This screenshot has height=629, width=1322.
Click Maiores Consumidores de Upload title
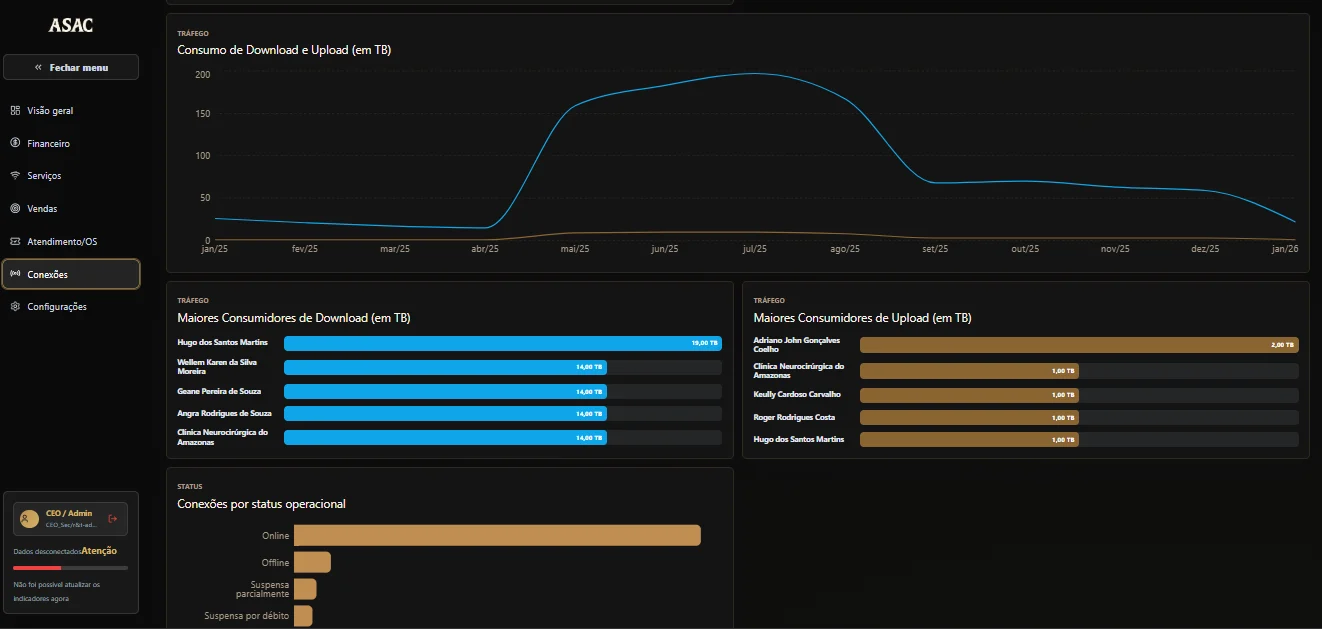coord(862,318)
